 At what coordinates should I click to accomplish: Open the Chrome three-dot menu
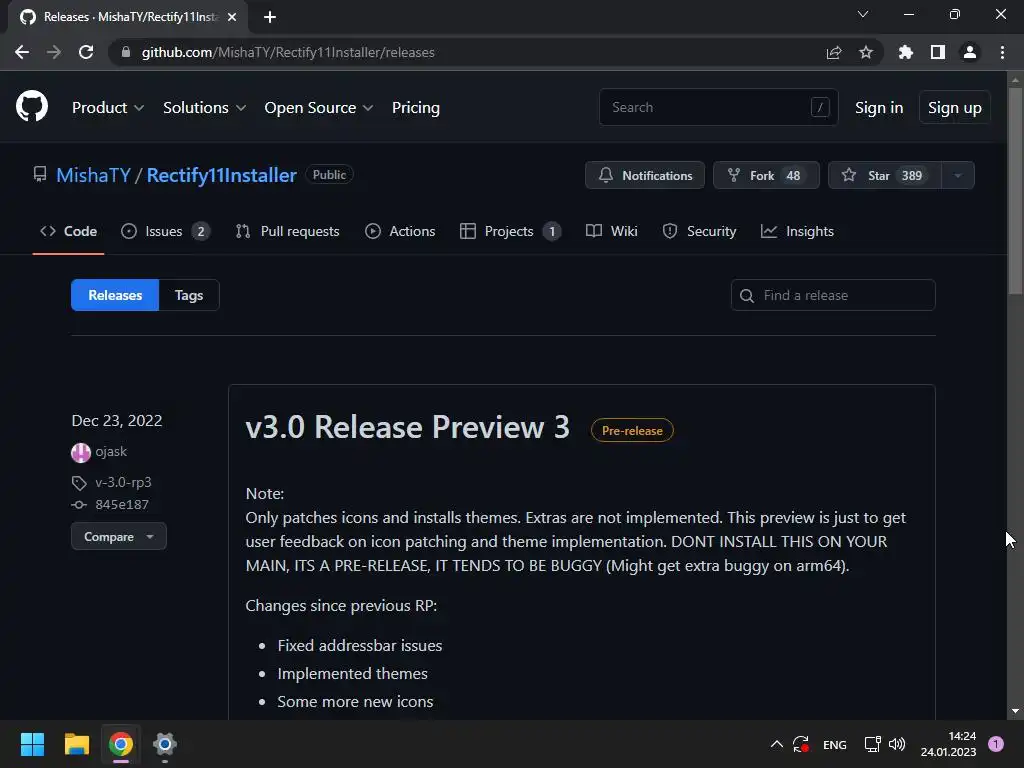pyautogui.click(x=1002, y=52)
